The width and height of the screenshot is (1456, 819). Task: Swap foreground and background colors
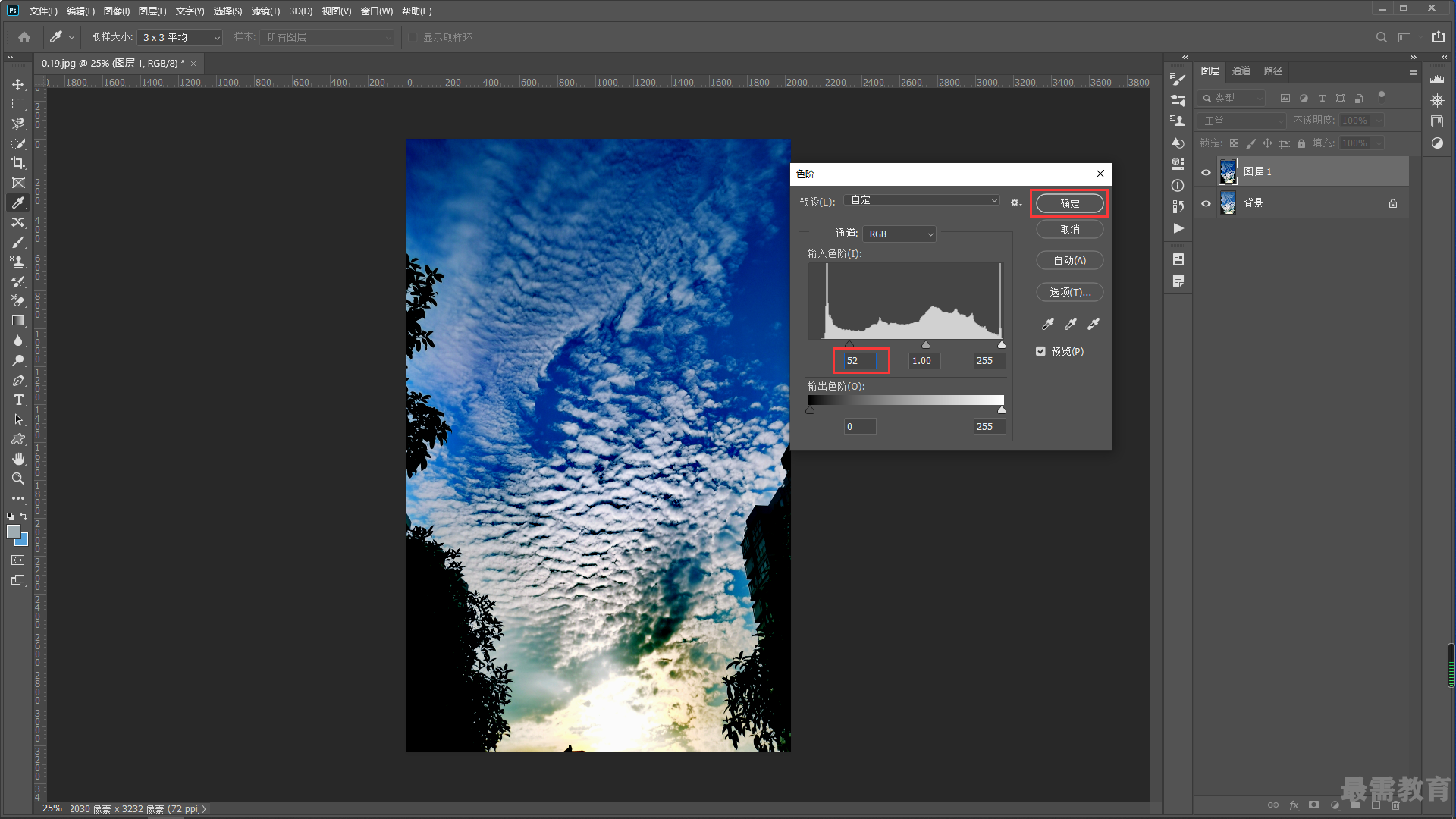point(24,516)
